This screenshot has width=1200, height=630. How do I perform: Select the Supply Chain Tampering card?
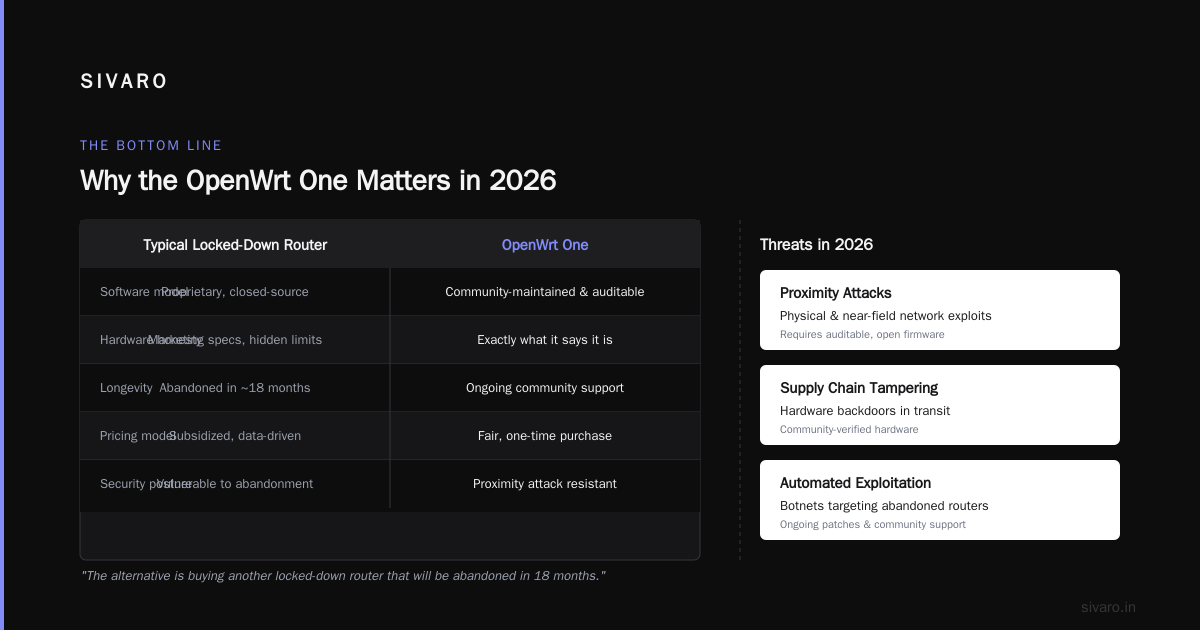(940, 405)
